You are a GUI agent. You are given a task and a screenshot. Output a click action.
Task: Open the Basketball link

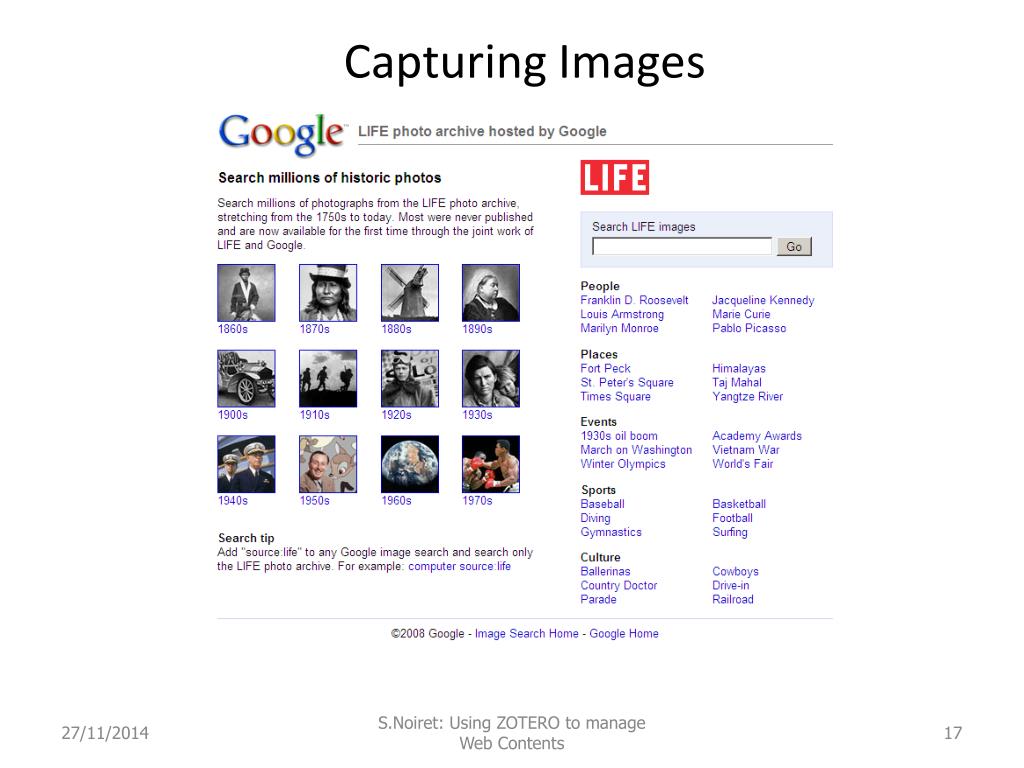pyautogui.click(x=739, y=504)
